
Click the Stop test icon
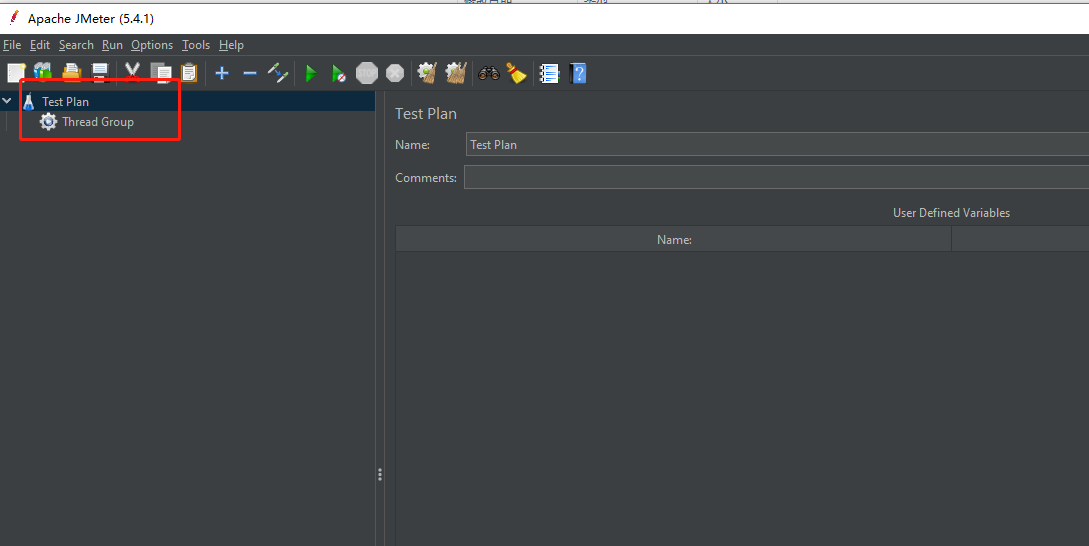pyautogui.click(x=367, y=73)
